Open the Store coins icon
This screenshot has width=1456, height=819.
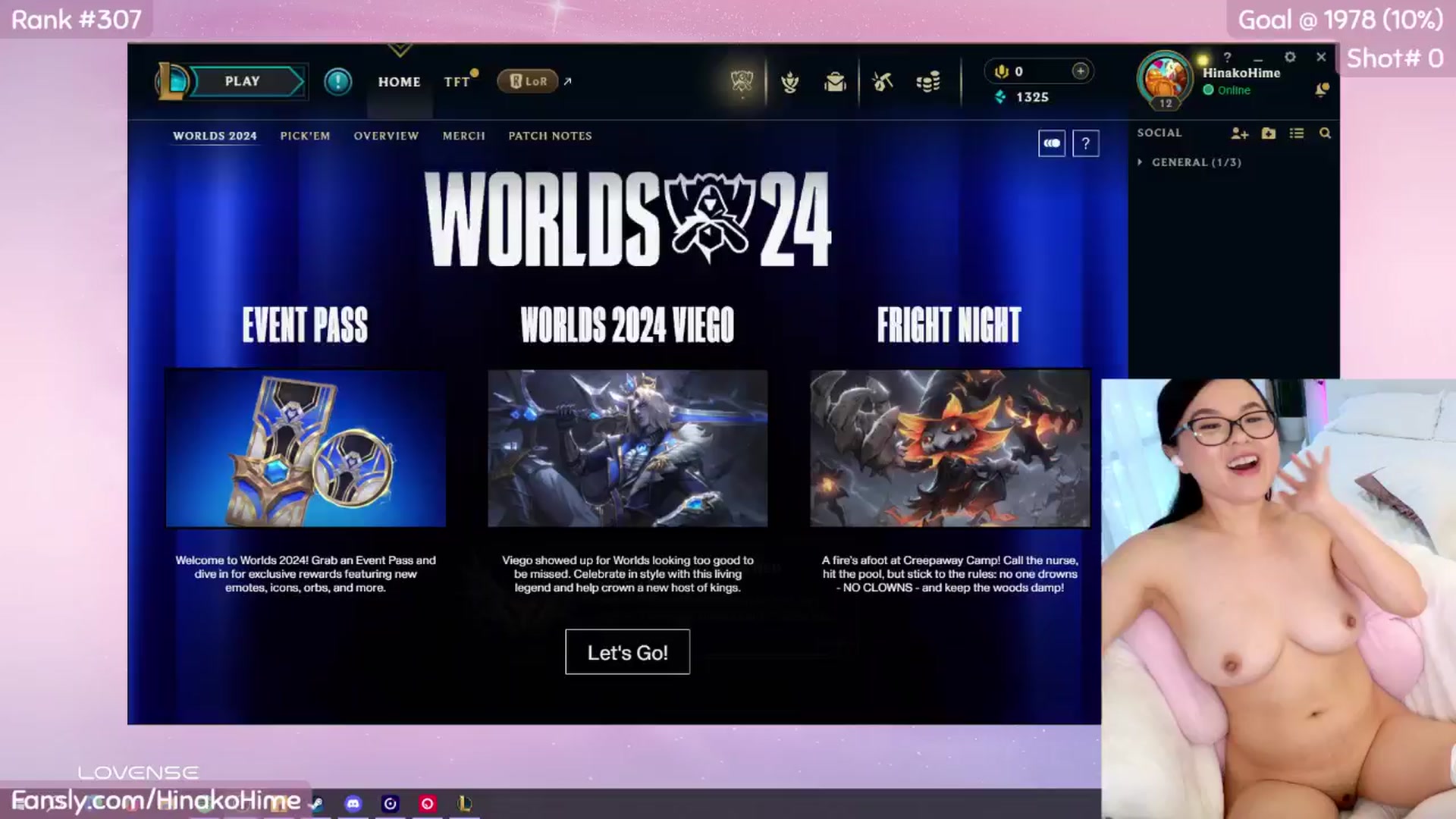pyautogui.click(x=928, y=81)
